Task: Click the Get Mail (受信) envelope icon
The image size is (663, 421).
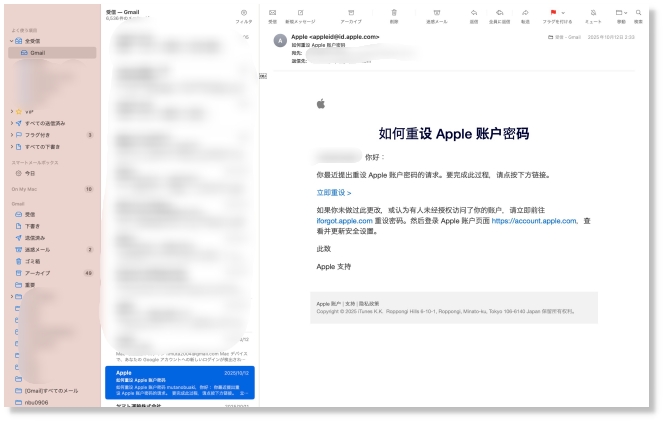Action: 272,13
